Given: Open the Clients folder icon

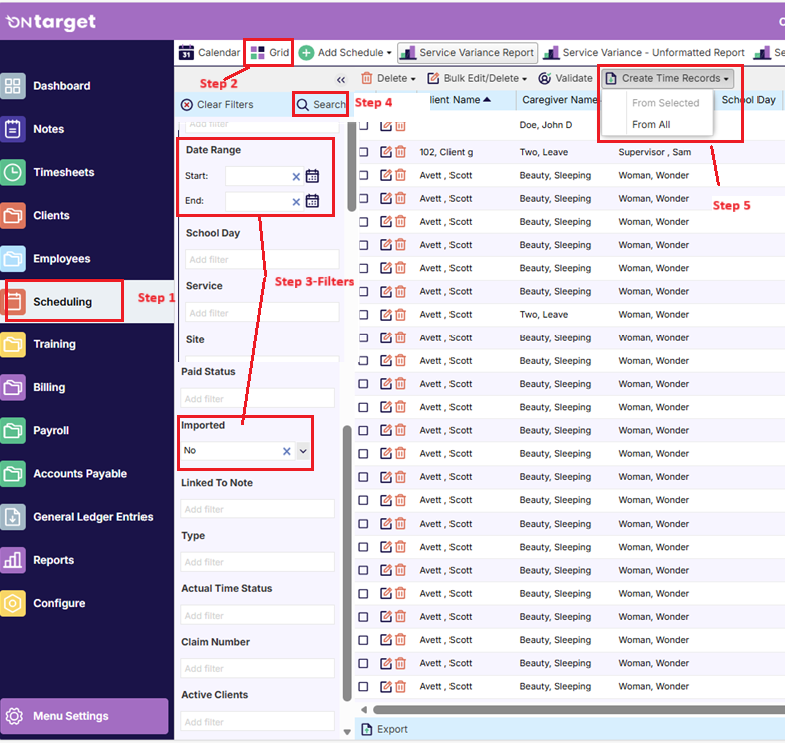Looking at the screenshot, I should tap(13, 216).
